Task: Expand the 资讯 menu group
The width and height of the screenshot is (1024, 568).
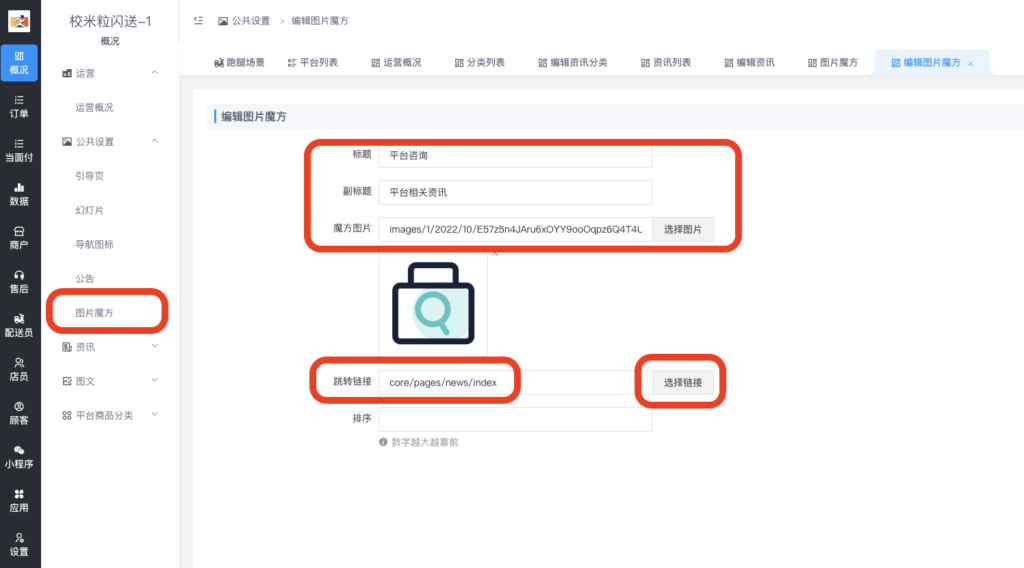Action: (155, 346)
